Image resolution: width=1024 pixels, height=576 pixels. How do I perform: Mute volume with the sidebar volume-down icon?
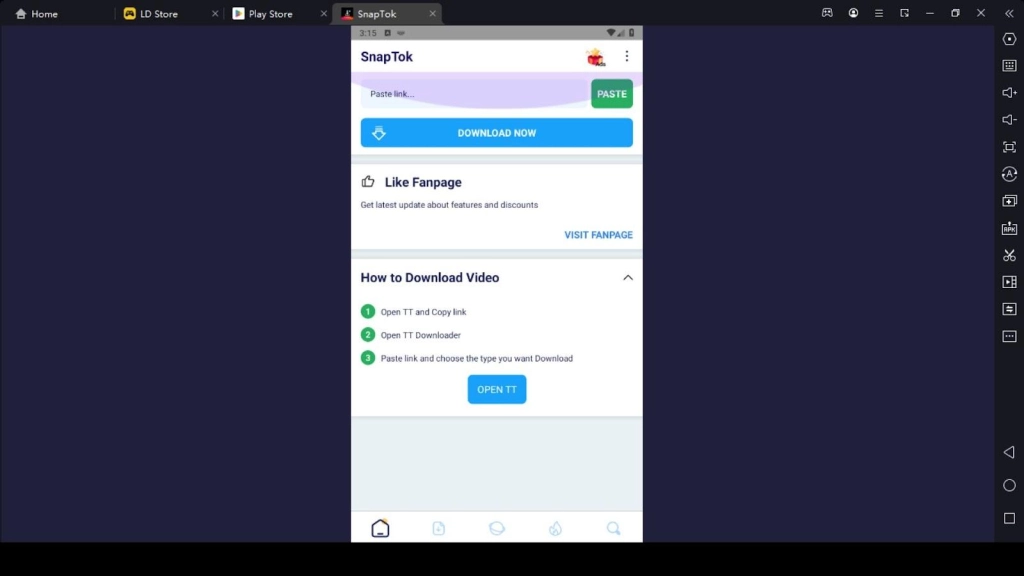1009,119
